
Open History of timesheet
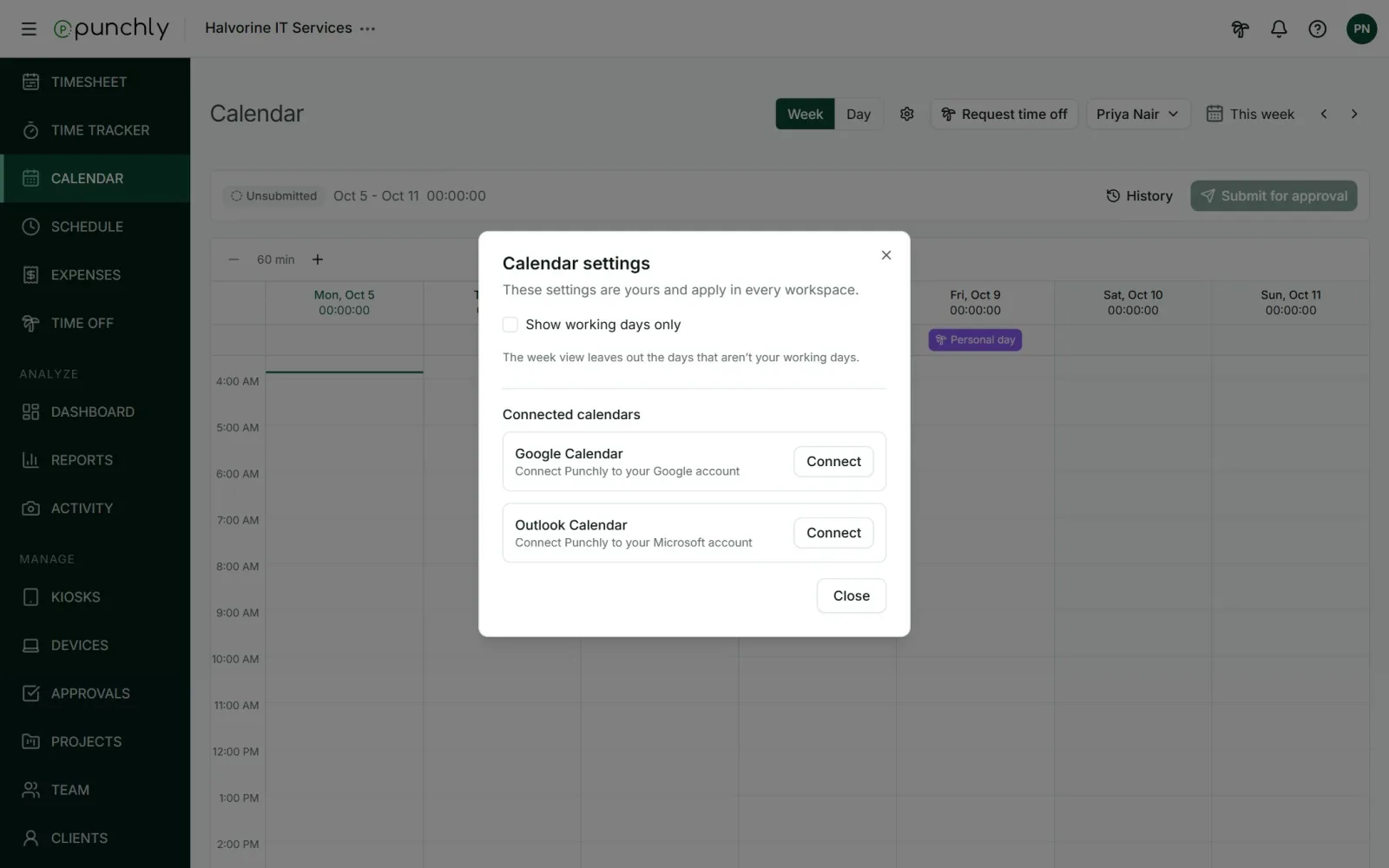coord(1139,196)
